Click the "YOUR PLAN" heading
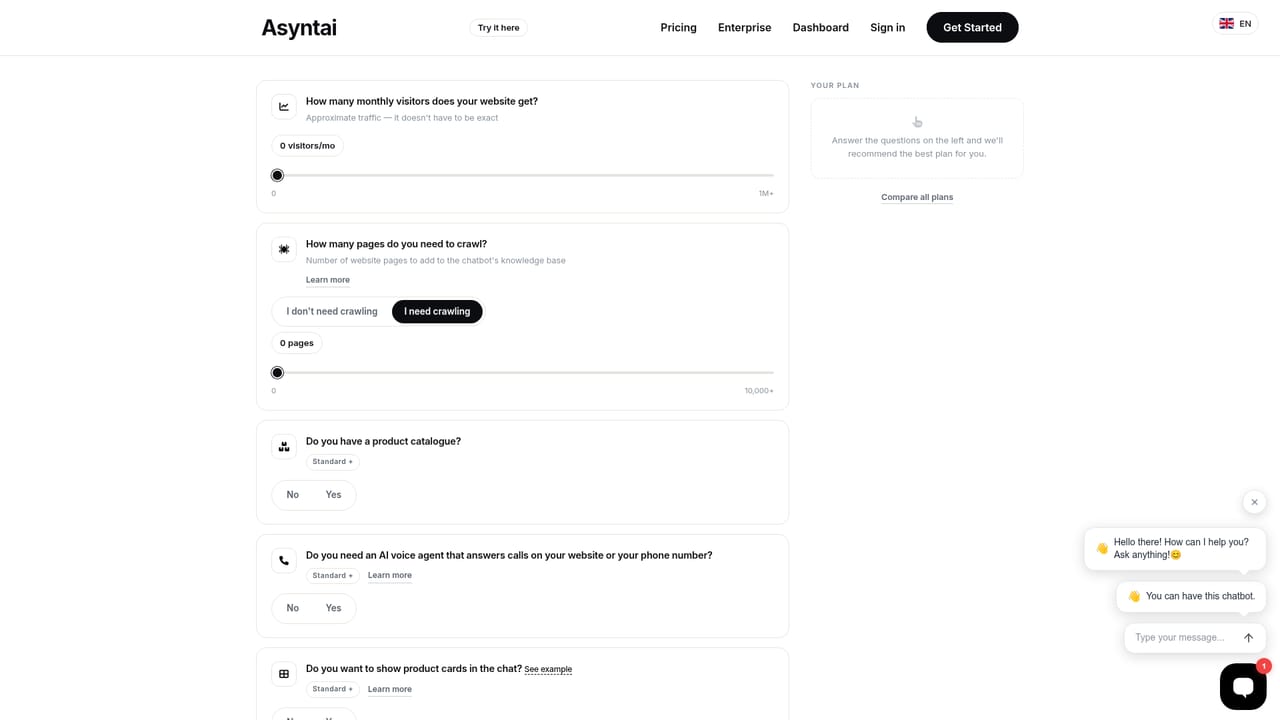Viewport: 1280px width, 720px height. tap(835, 86)
